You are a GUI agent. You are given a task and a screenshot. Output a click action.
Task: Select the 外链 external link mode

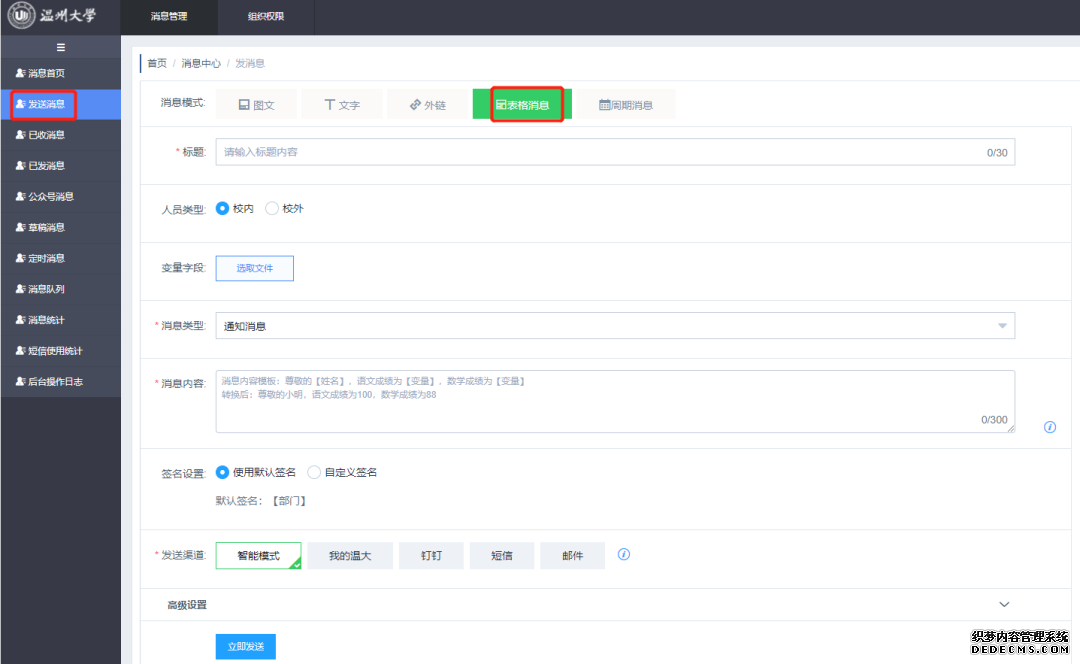428,105
